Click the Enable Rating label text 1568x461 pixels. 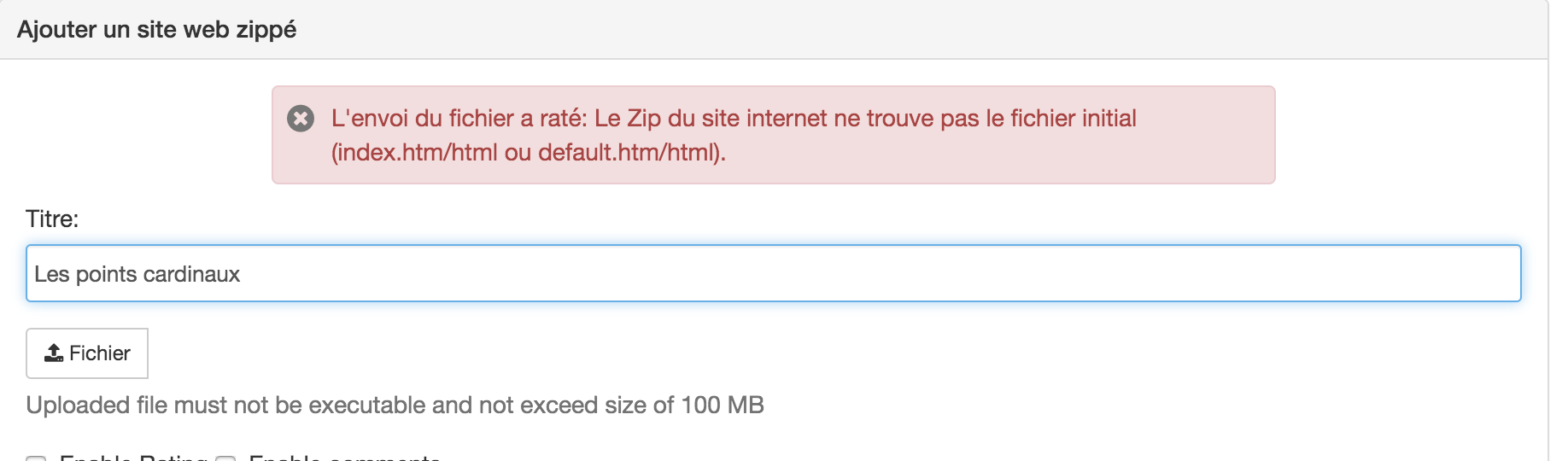133,458
